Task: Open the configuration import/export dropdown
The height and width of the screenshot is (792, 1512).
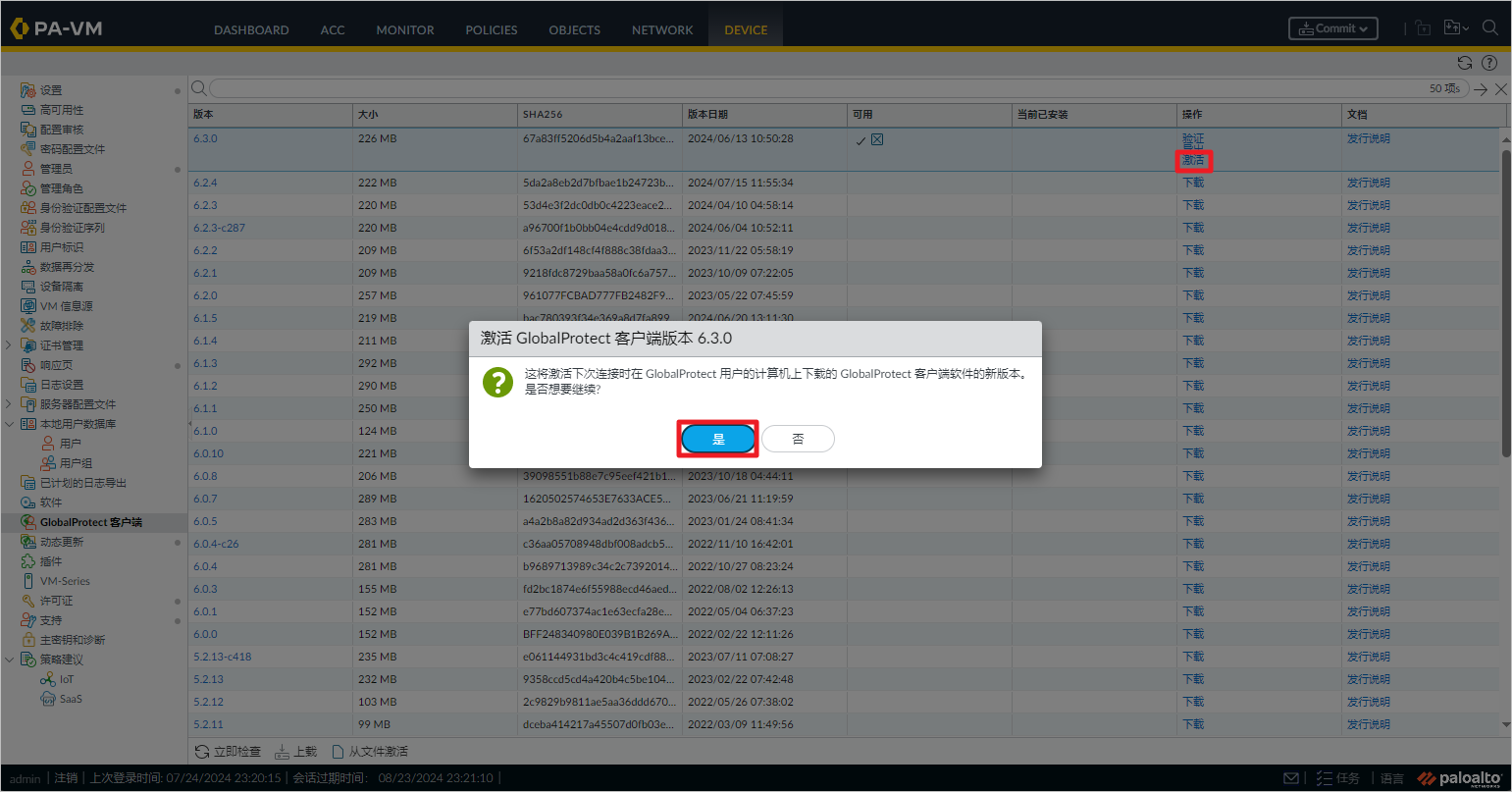Action: click(x=1456, y=28)
